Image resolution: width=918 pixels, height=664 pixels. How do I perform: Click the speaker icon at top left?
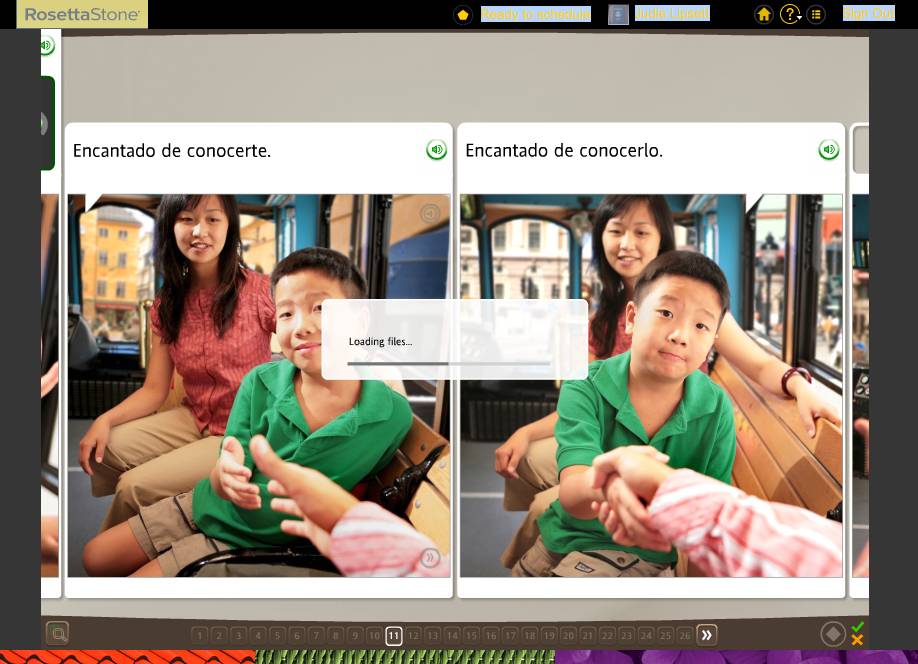[46, 45]
